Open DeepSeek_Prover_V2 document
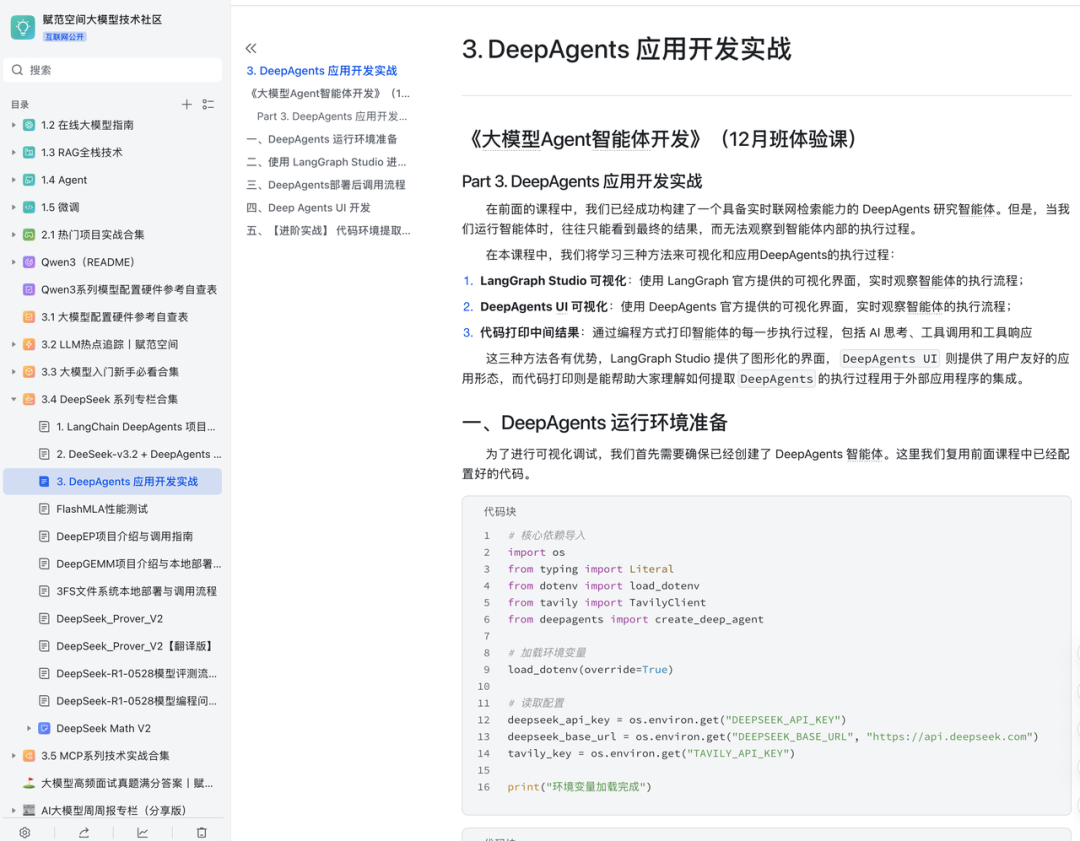The width and height of the screenshot is (1080, 841). [110, 619]
